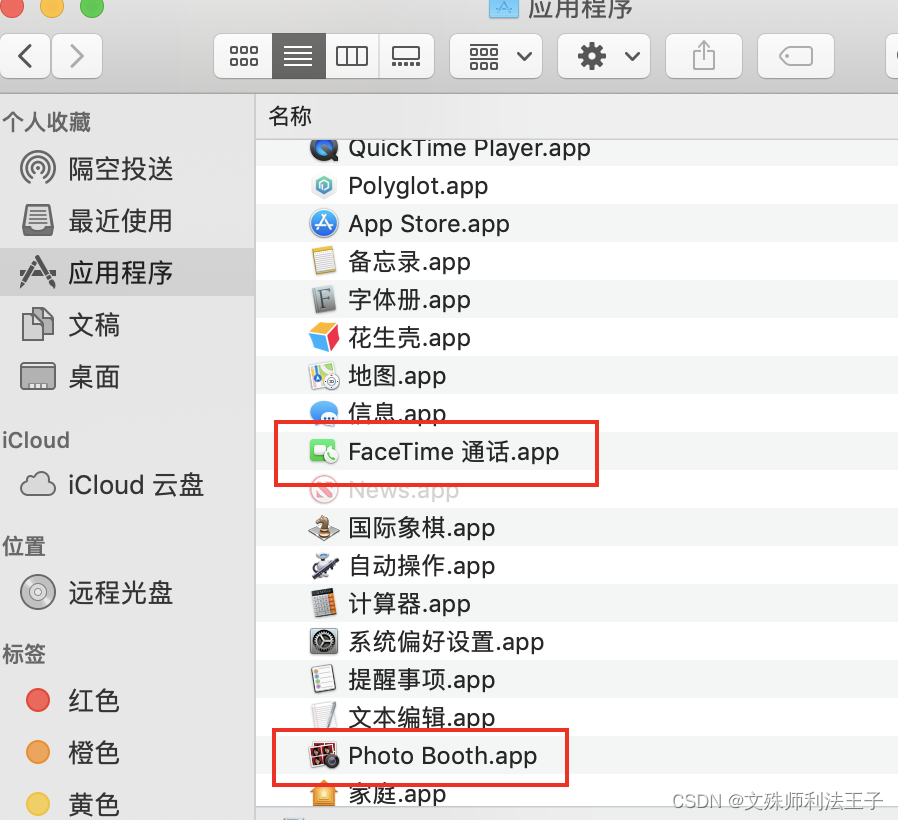
Task: Sort by the 名称 column header
Action: pos(290,116)
